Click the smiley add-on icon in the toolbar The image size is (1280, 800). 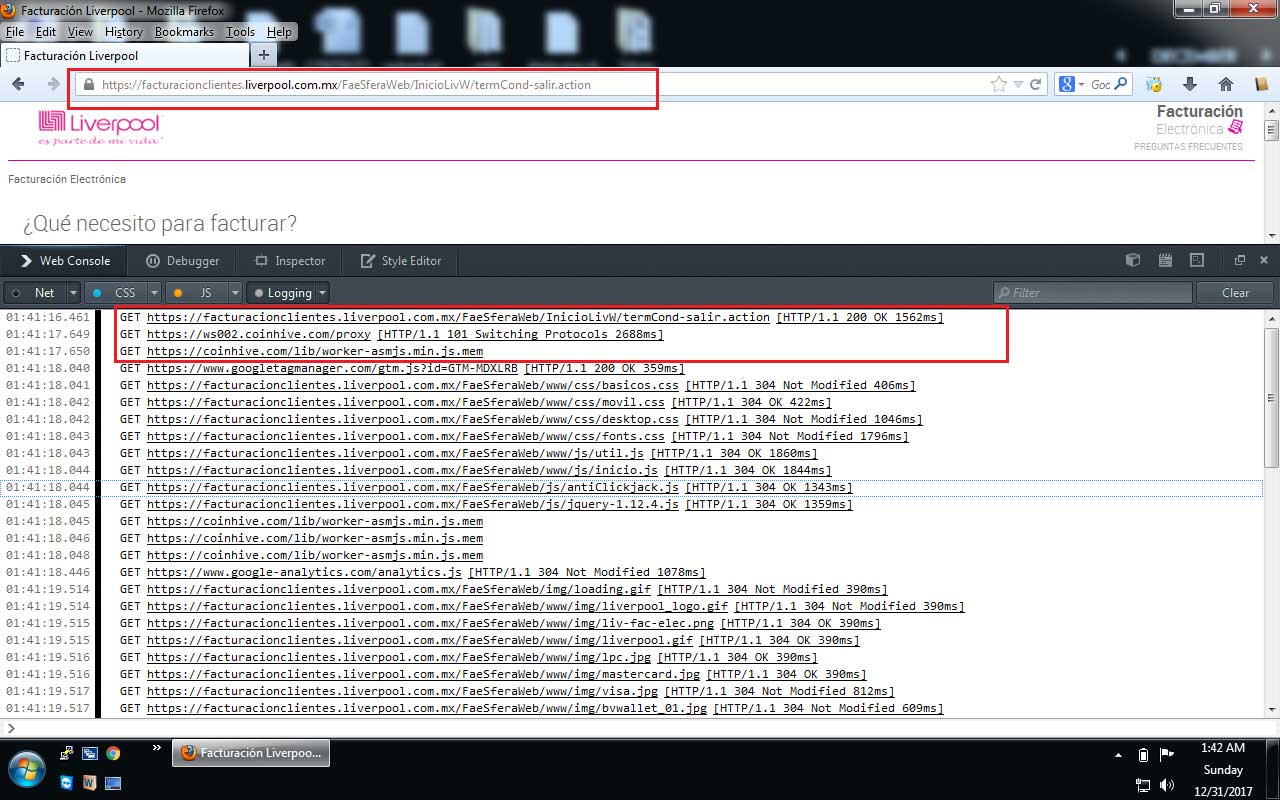1154,85
